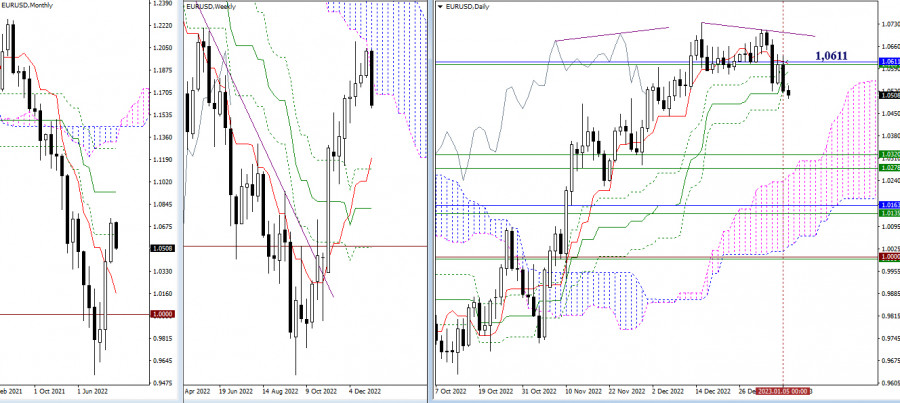Screen dimensions: 900x403
Task: Click the 14 Aug 2022 date on Weekly chart
Action: pyautogui.click(x=278, y=391)
